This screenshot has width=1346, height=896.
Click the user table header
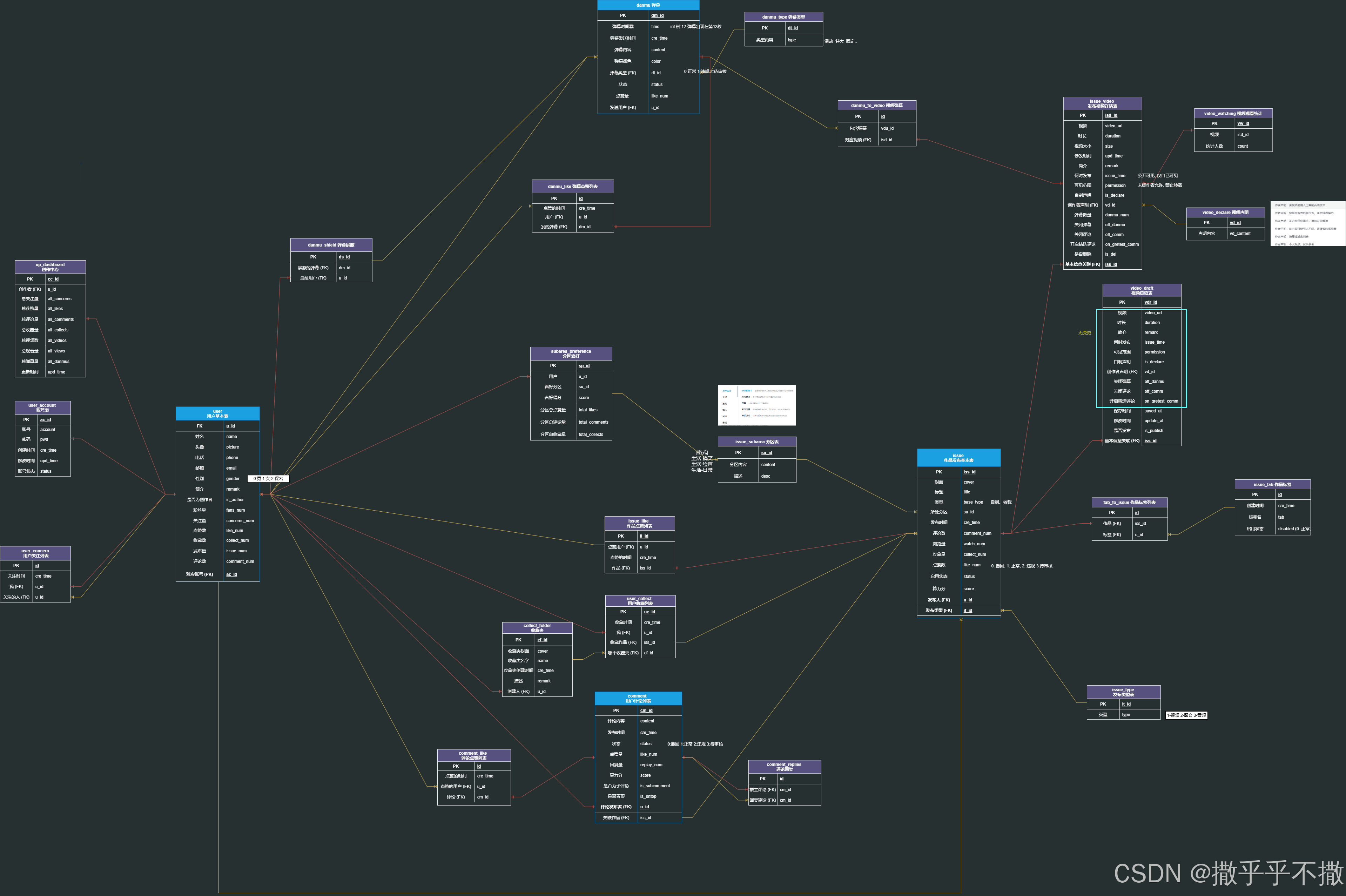tap(217, 414)
